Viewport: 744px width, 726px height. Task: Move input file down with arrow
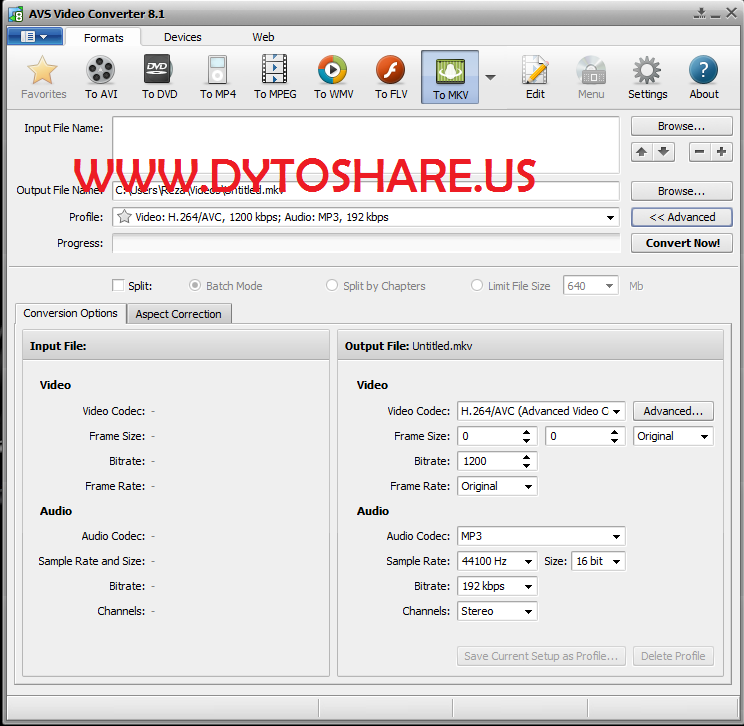coord(663,152)
